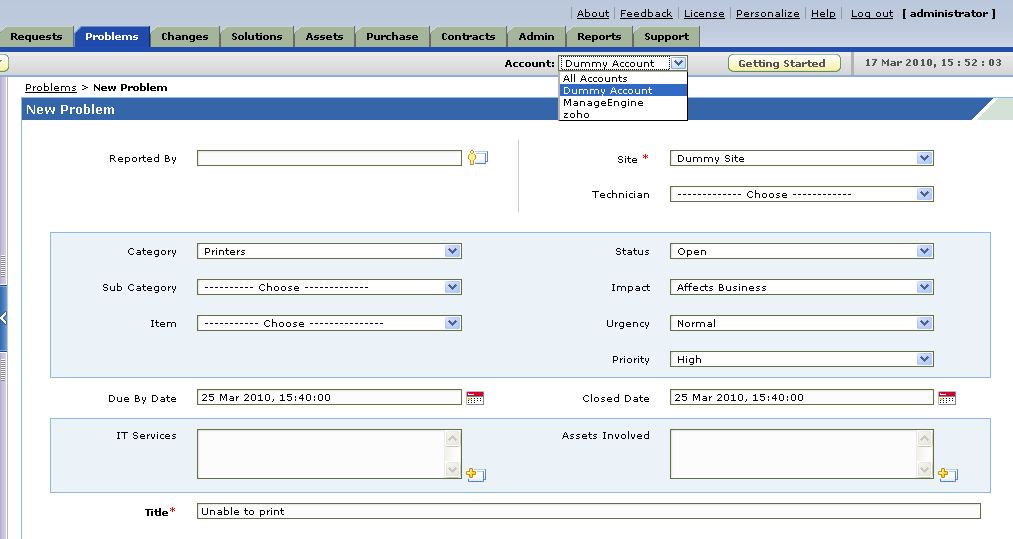Switch to the Admin tab
The width and height of the screenshot is (1013, 539).
[x=536, y=37]
